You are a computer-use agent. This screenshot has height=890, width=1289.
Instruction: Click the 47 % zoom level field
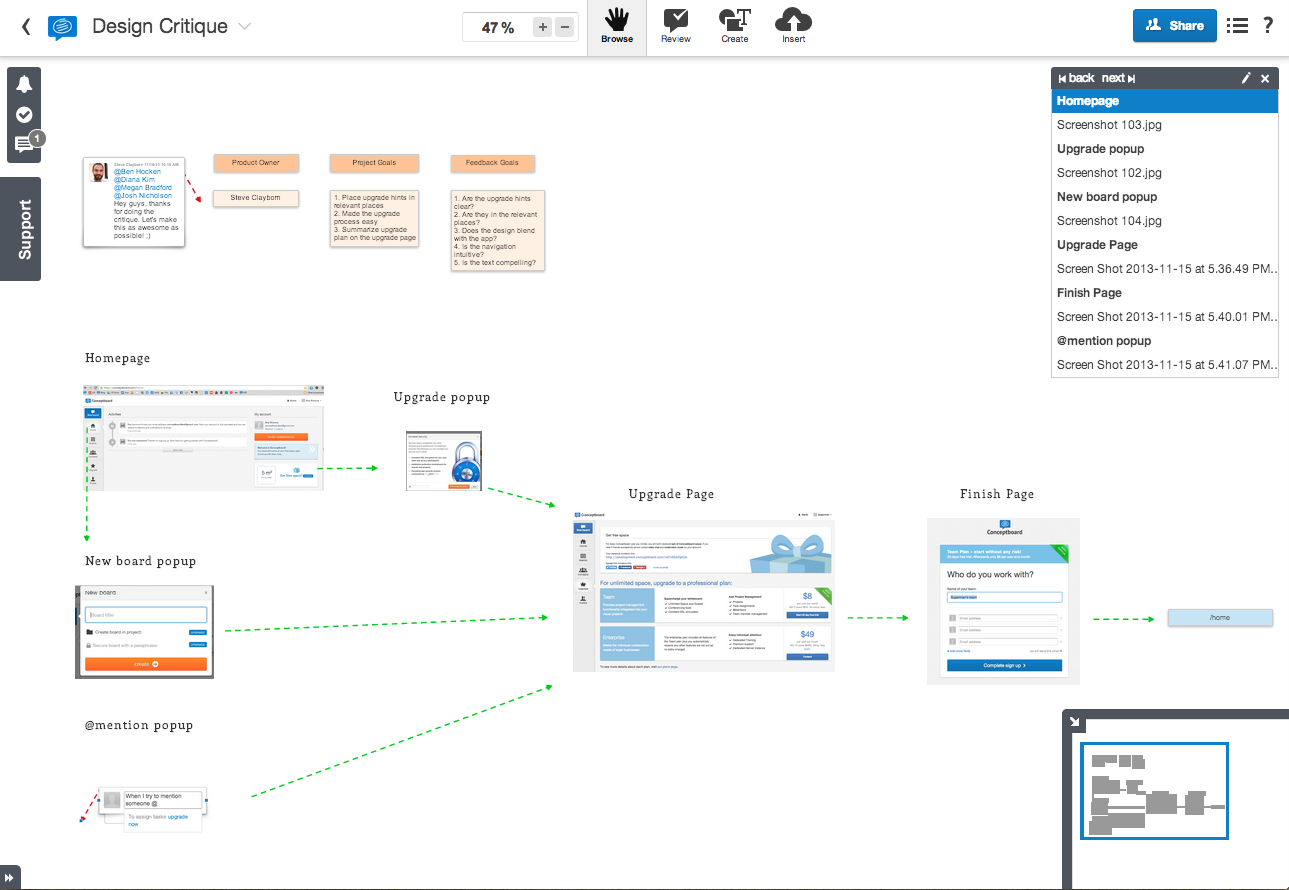click(497, 27)
